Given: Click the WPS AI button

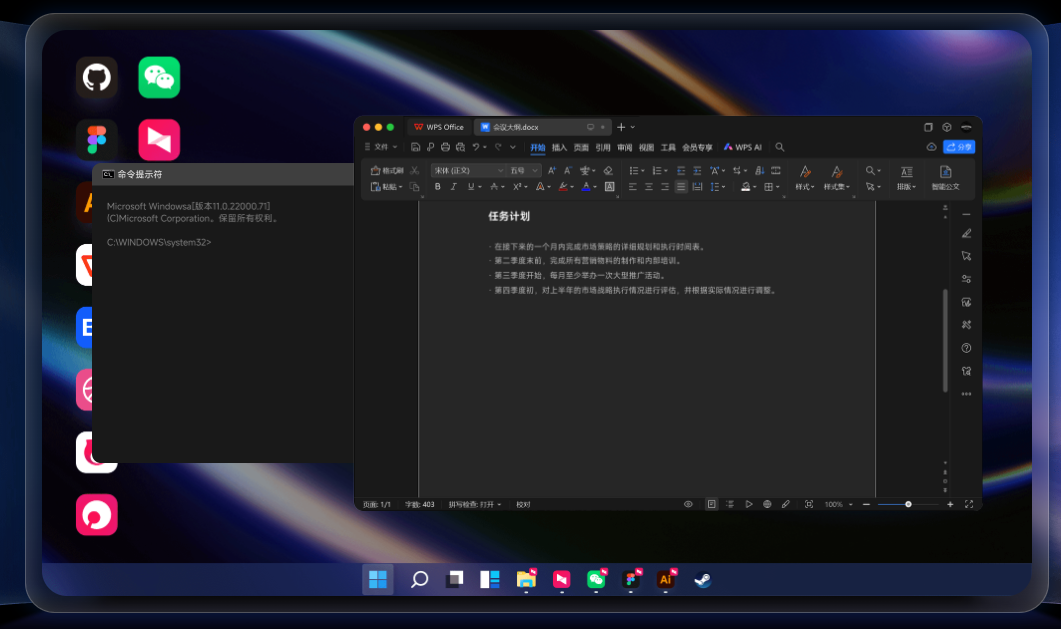Looking at the screenshot, I should (x=743, y=147).
